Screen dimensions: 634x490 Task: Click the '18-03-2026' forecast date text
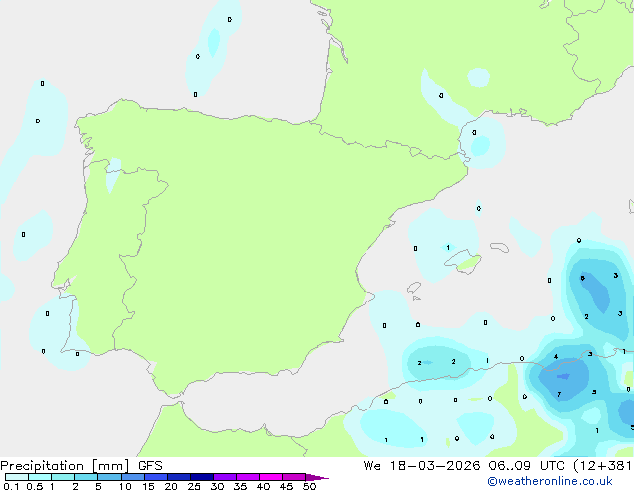[435, 466]
